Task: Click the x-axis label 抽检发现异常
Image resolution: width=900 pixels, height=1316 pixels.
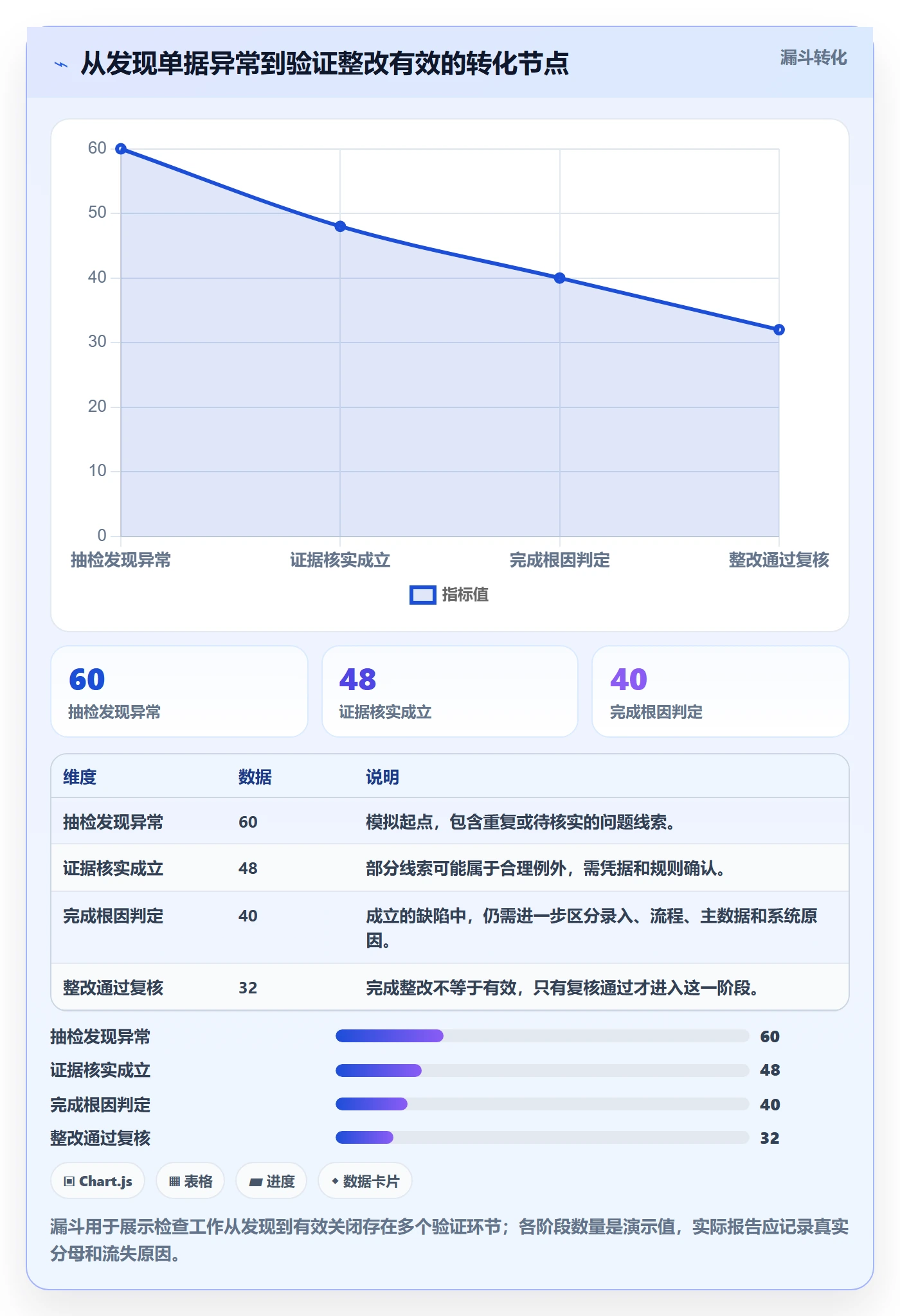Action: point(121,560)
